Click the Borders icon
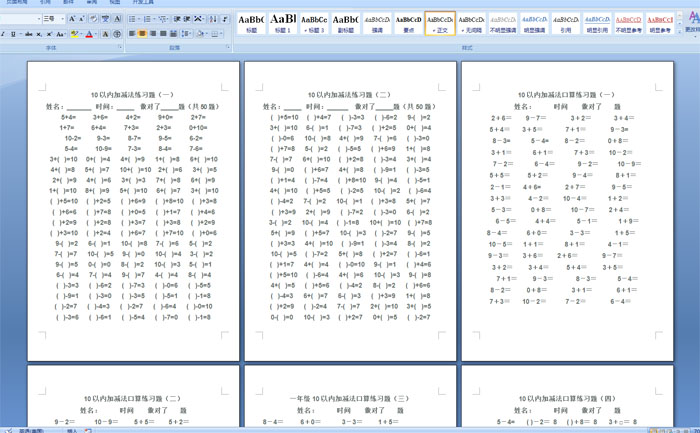Viewport: 700px width, 433px height. (215, 34)
